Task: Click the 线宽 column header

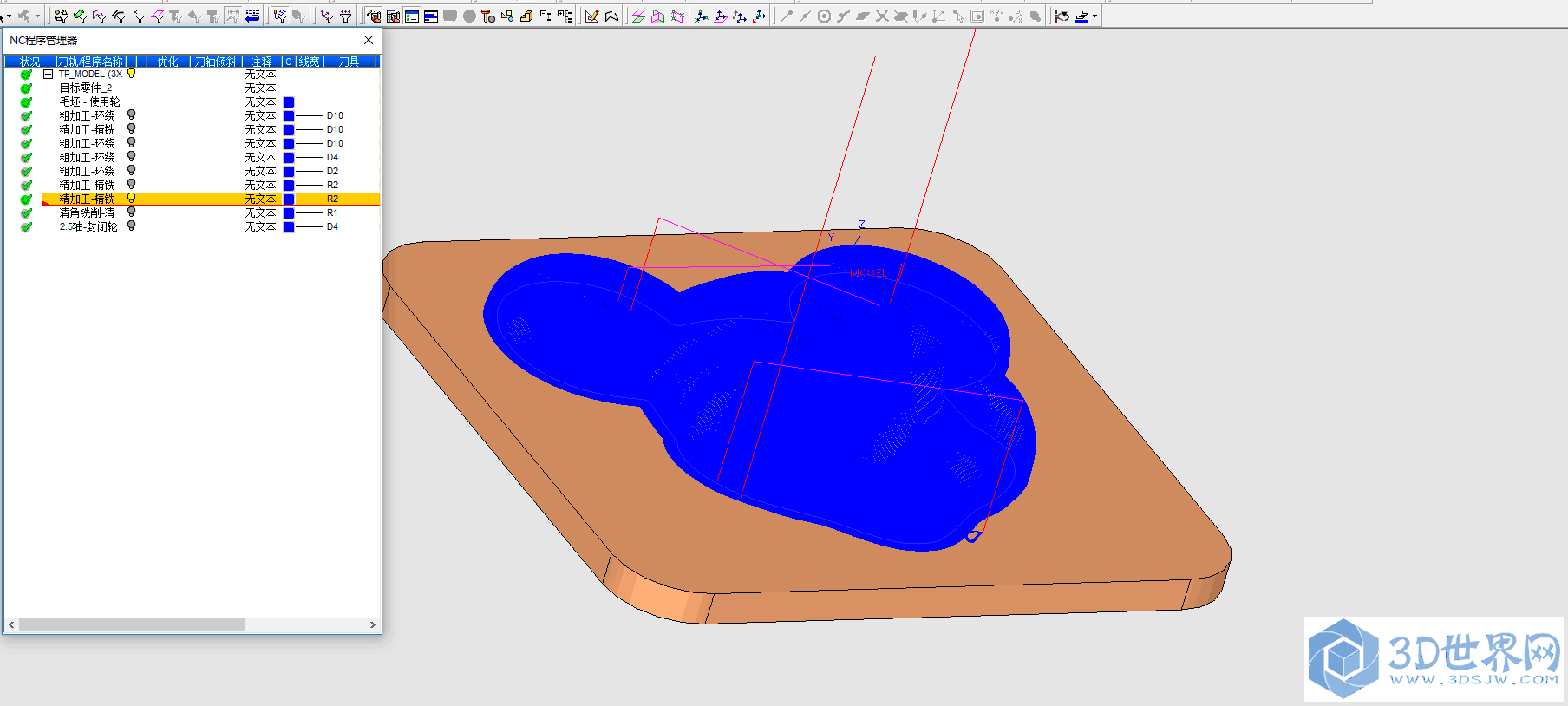Action: click(x=309, y=61)
